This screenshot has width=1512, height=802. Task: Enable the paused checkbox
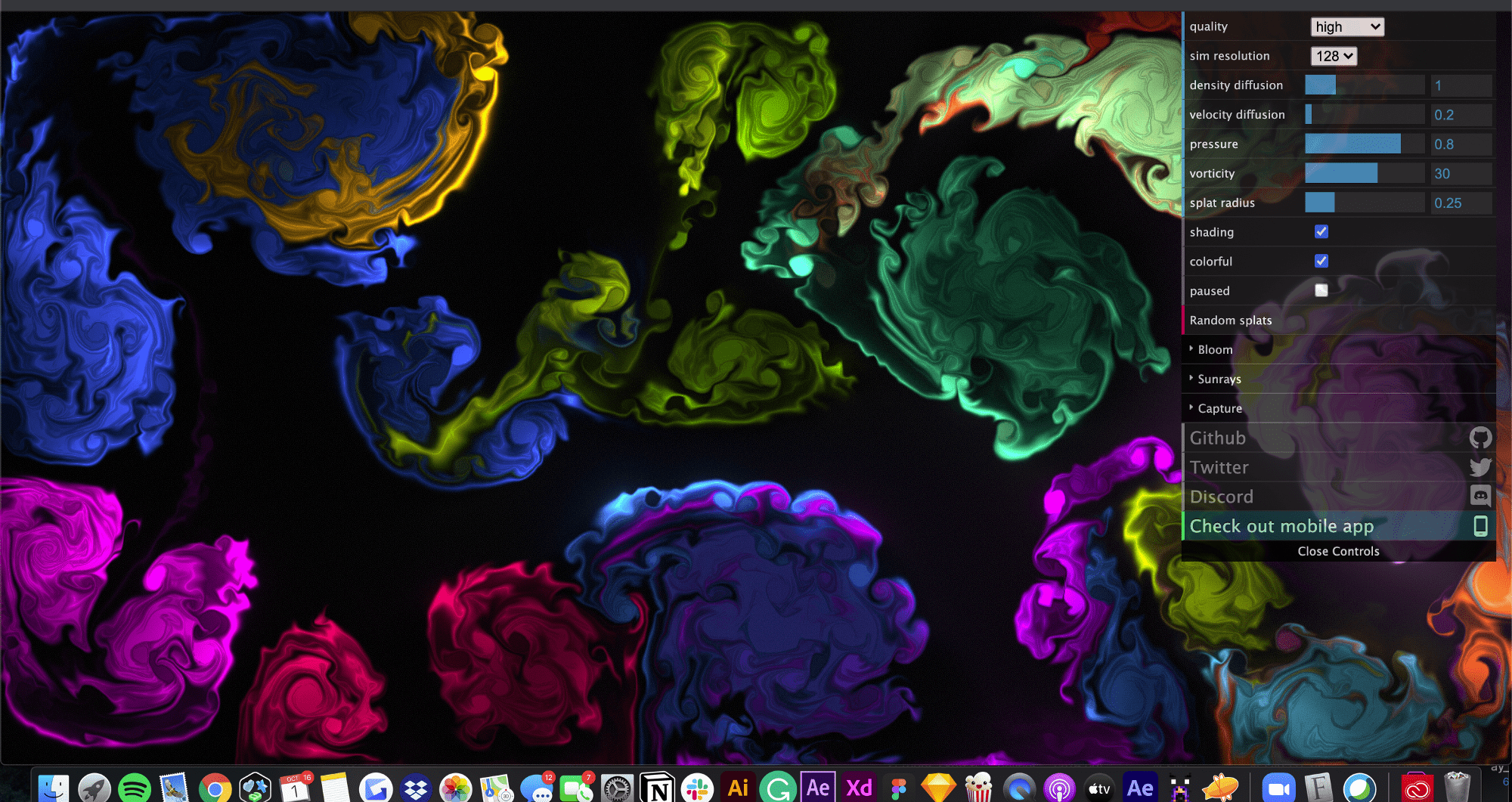[x=1321, y=290]
